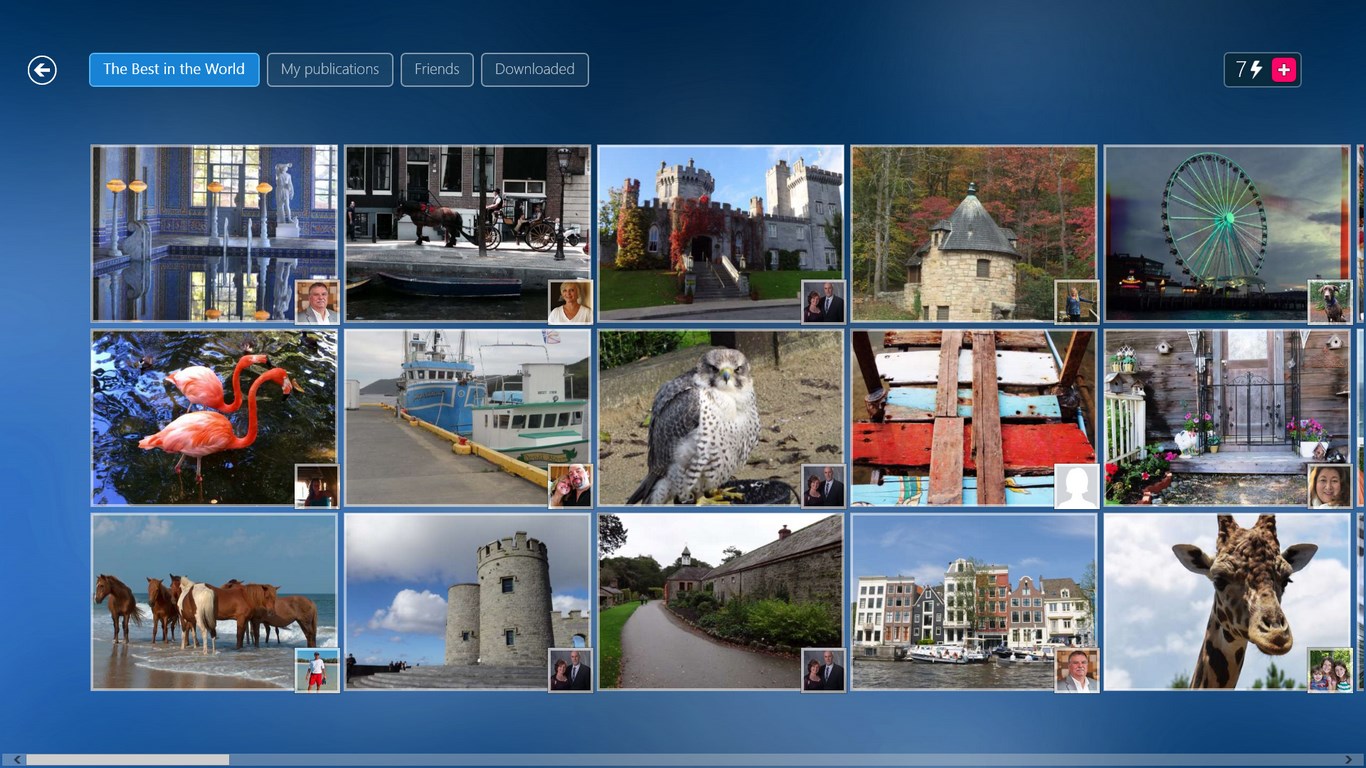The image size is (1366, 768).
Task: Open author avatar on ivy castle photo
Action: 823,302
